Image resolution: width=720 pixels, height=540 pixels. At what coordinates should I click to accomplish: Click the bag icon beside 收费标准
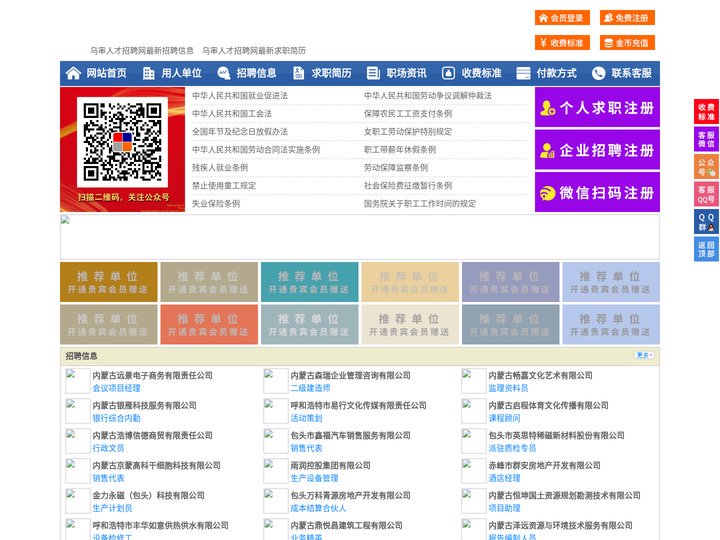point(448,73)
